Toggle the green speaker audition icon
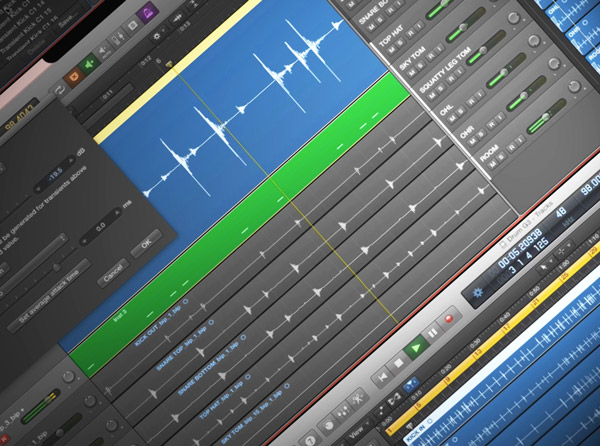This screenshot has width=600, height=446. pyautogui.click(x=89, y=64)
